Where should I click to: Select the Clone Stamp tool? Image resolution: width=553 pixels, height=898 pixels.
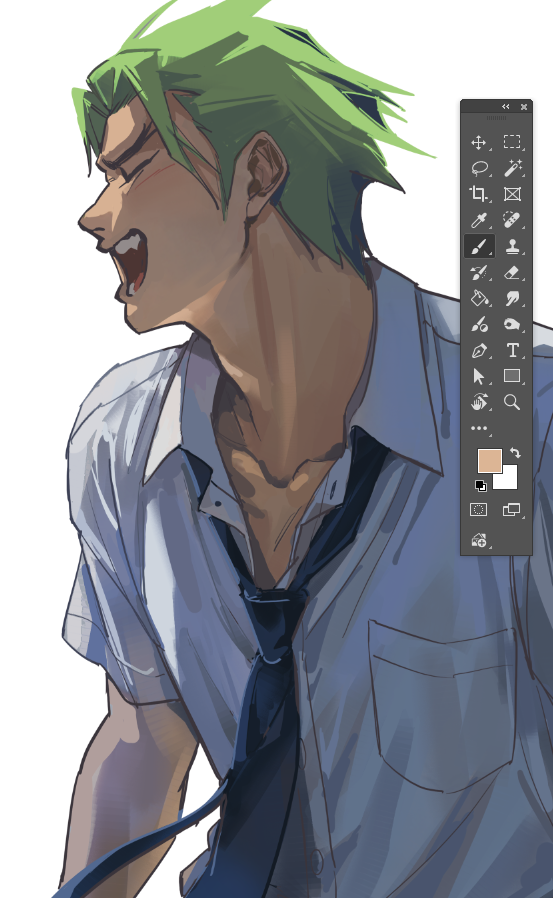(x=512, y=247)
